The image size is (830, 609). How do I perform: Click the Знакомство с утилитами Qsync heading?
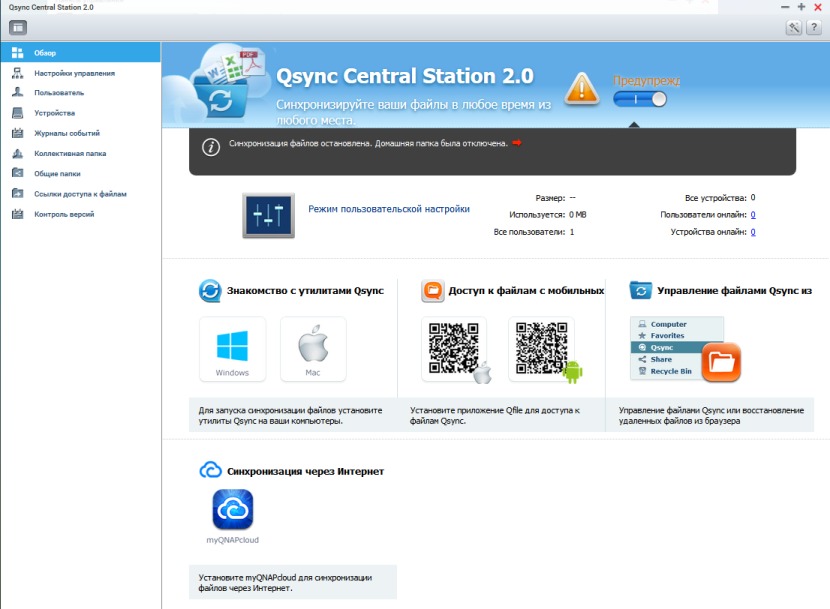[305, 291]
